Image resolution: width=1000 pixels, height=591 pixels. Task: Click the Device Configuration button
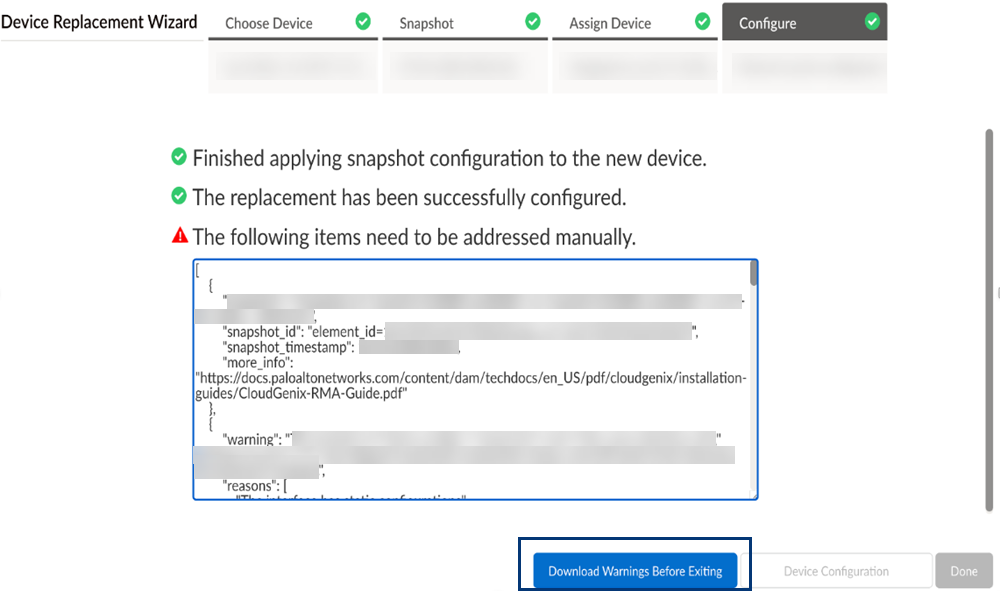click(x=836, y=571)
